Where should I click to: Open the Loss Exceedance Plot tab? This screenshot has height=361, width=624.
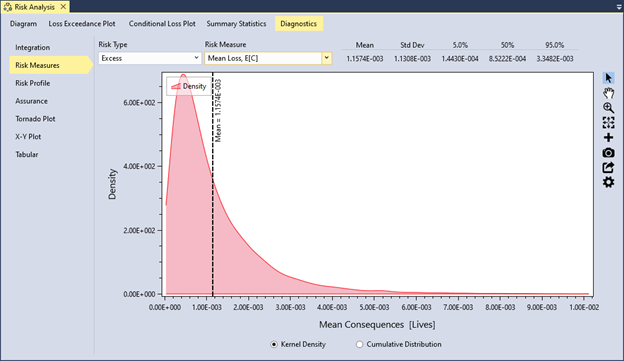tap(82, 23)
